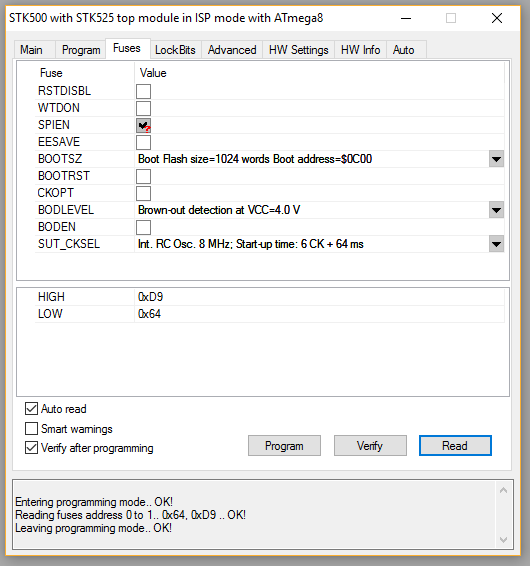Open the LockBits tab
Screen dimensions: 530x566
175,50
